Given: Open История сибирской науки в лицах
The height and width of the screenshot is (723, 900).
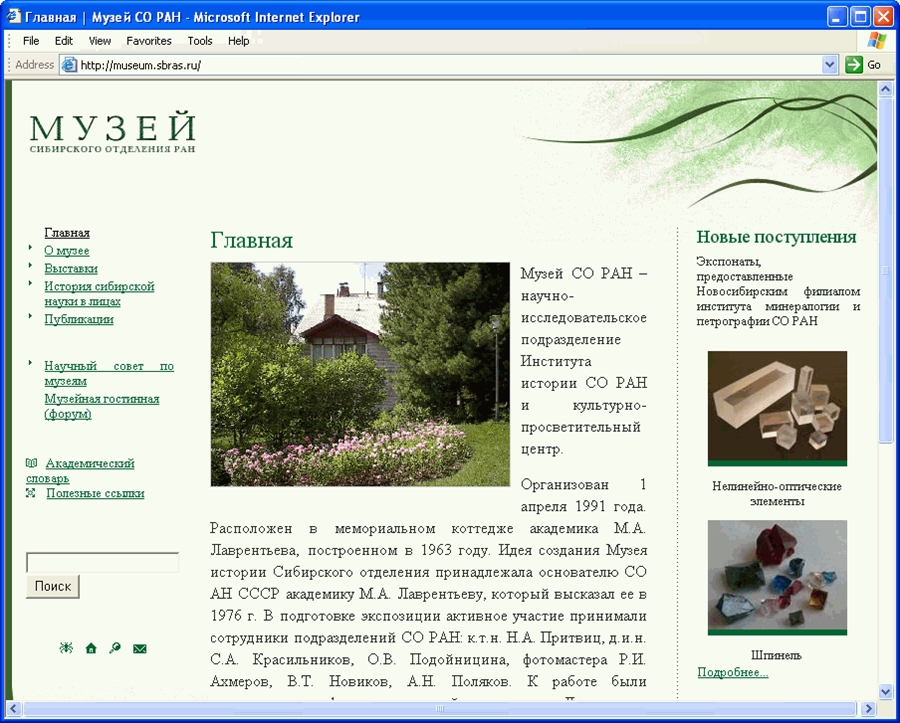Looking at the screenshot, I should 99,294.
